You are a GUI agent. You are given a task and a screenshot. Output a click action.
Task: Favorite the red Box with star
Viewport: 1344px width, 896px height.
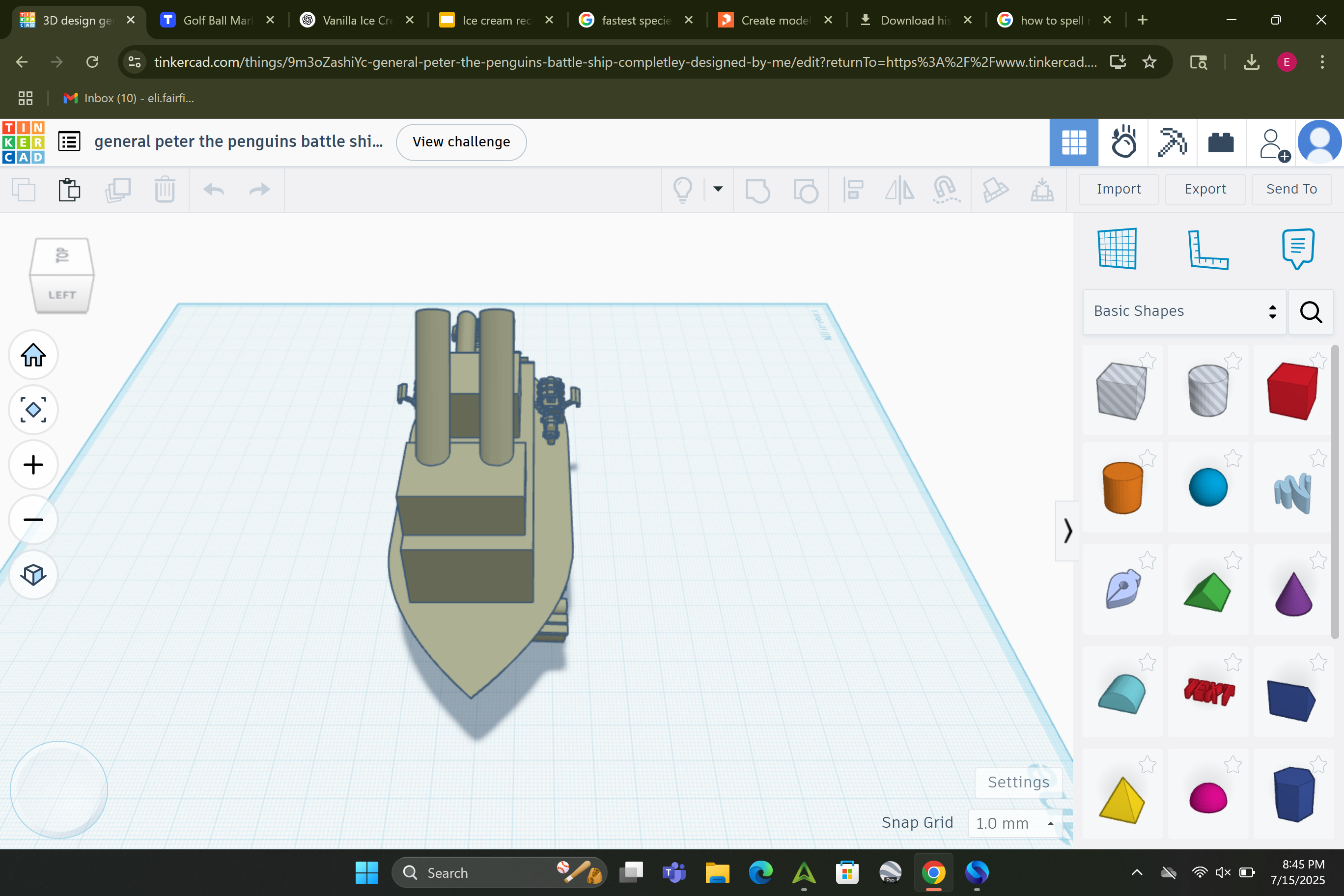pyautogui.click(x=1318, y=360)
